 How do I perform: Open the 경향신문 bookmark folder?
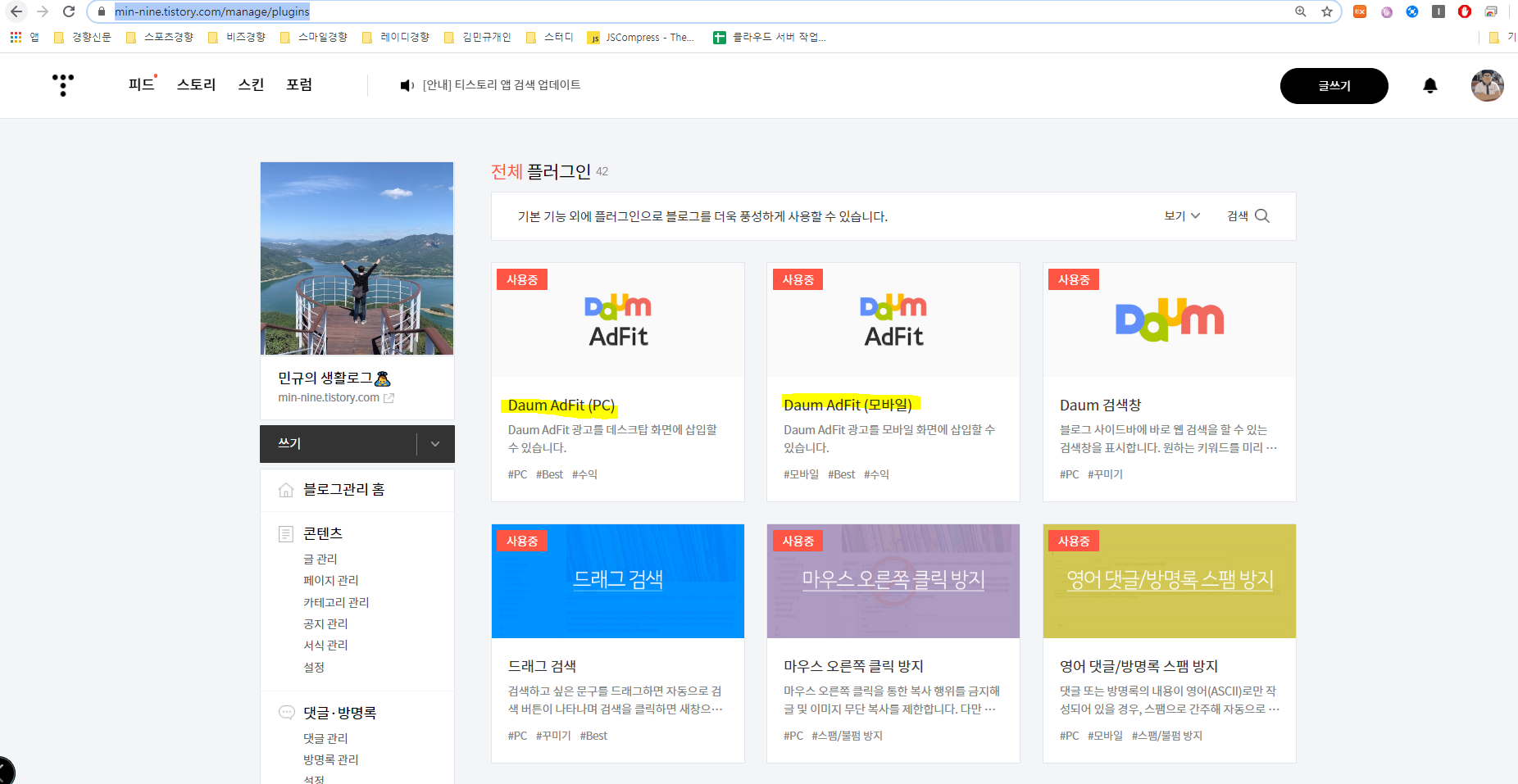point(82,37)
